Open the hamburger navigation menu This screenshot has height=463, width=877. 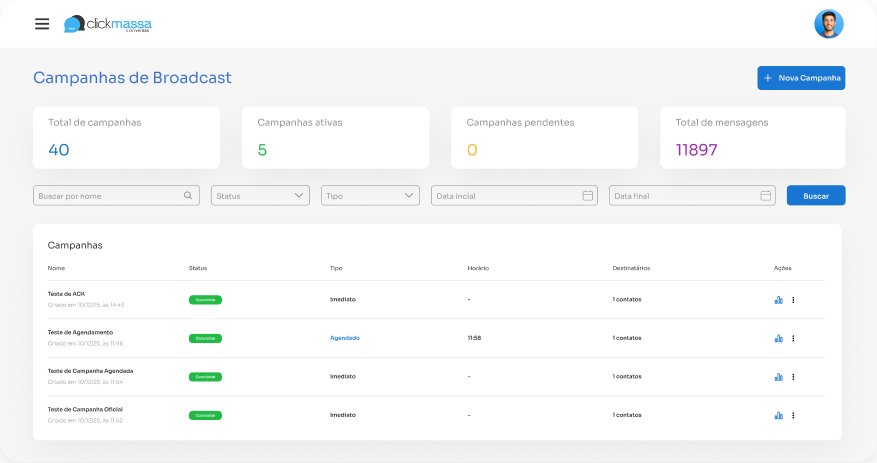(42, 24)
